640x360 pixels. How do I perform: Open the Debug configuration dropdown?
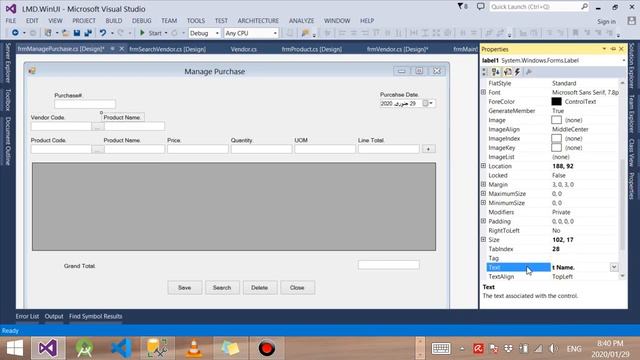point(217,33)
